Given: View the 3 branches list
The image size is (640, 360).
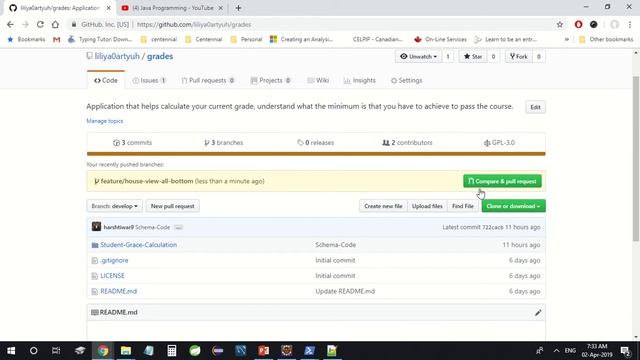Looking at the screenshot, I should click(x=224, y=142).
